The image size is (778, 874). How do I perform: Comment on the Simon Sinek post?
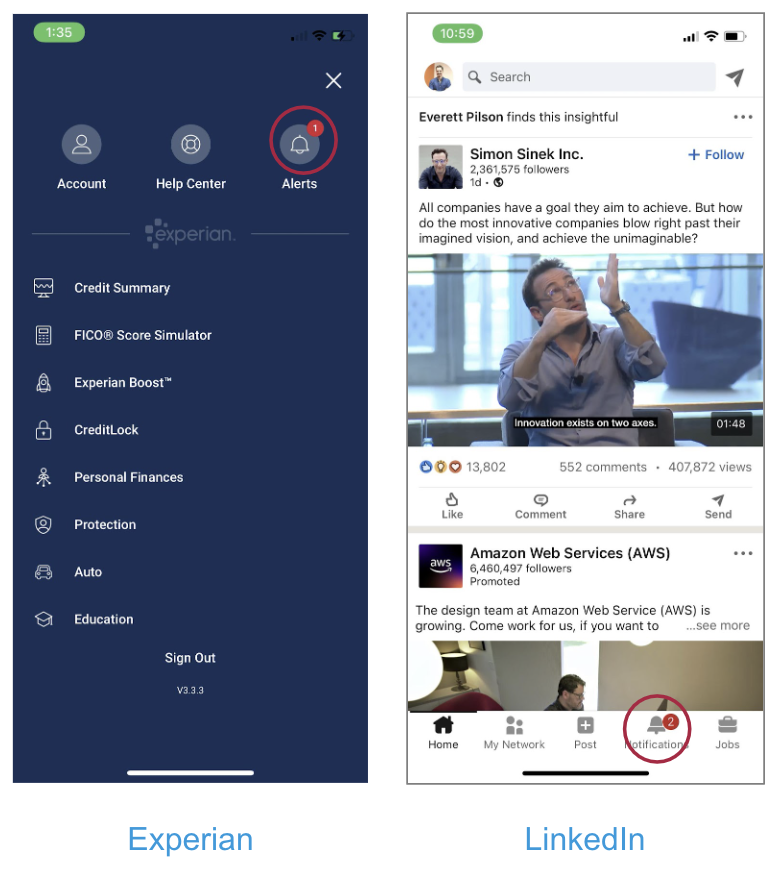pos(541,506)
